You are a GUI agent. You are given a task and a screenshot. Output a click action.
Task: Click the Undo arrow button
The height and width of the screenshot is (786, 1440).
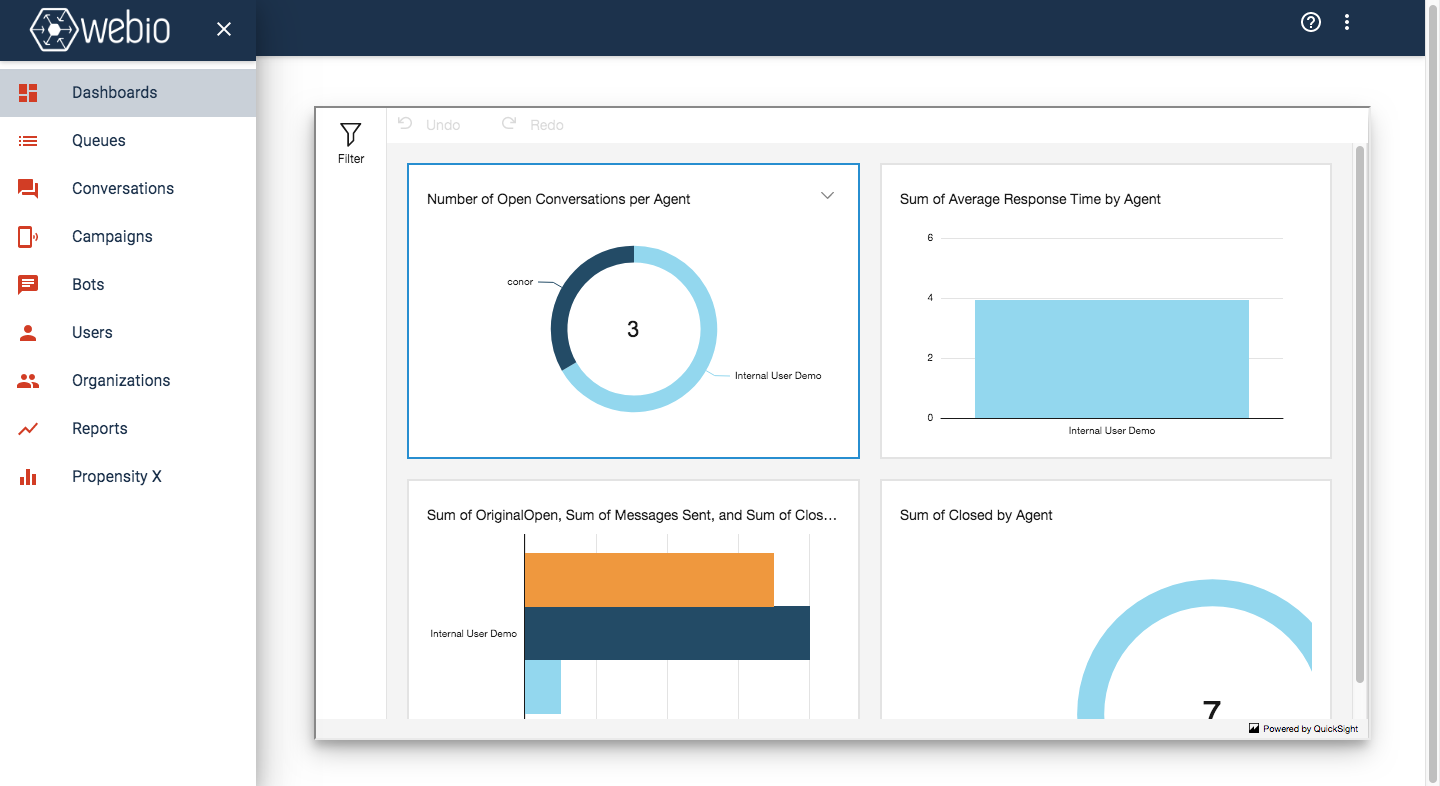tap(429, 125)
